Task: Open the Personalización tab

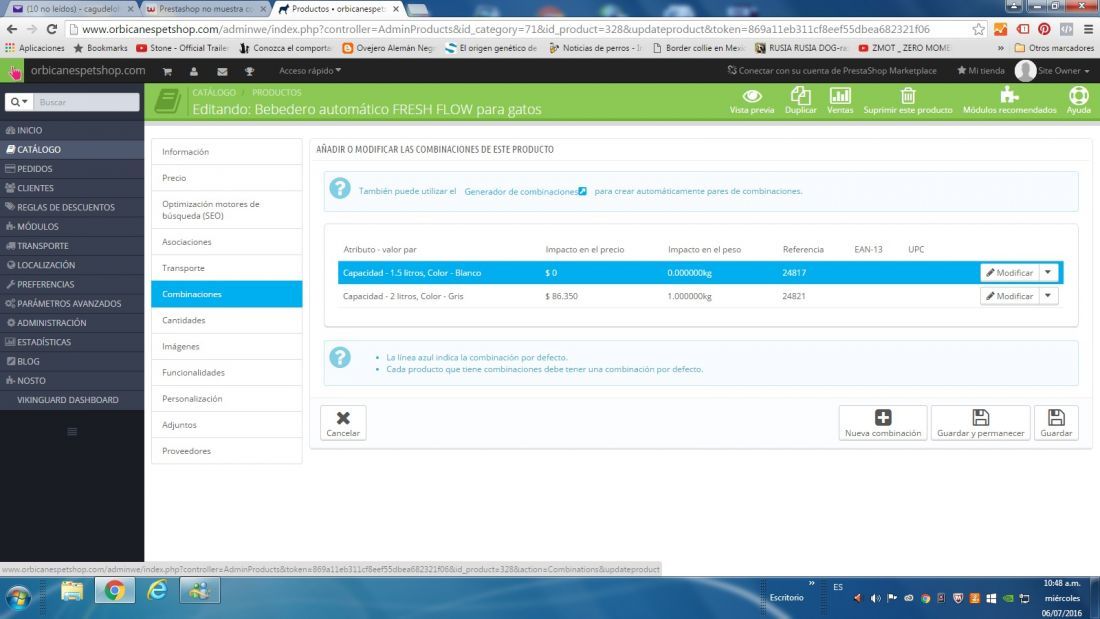Action: click(x=227, y=399)
